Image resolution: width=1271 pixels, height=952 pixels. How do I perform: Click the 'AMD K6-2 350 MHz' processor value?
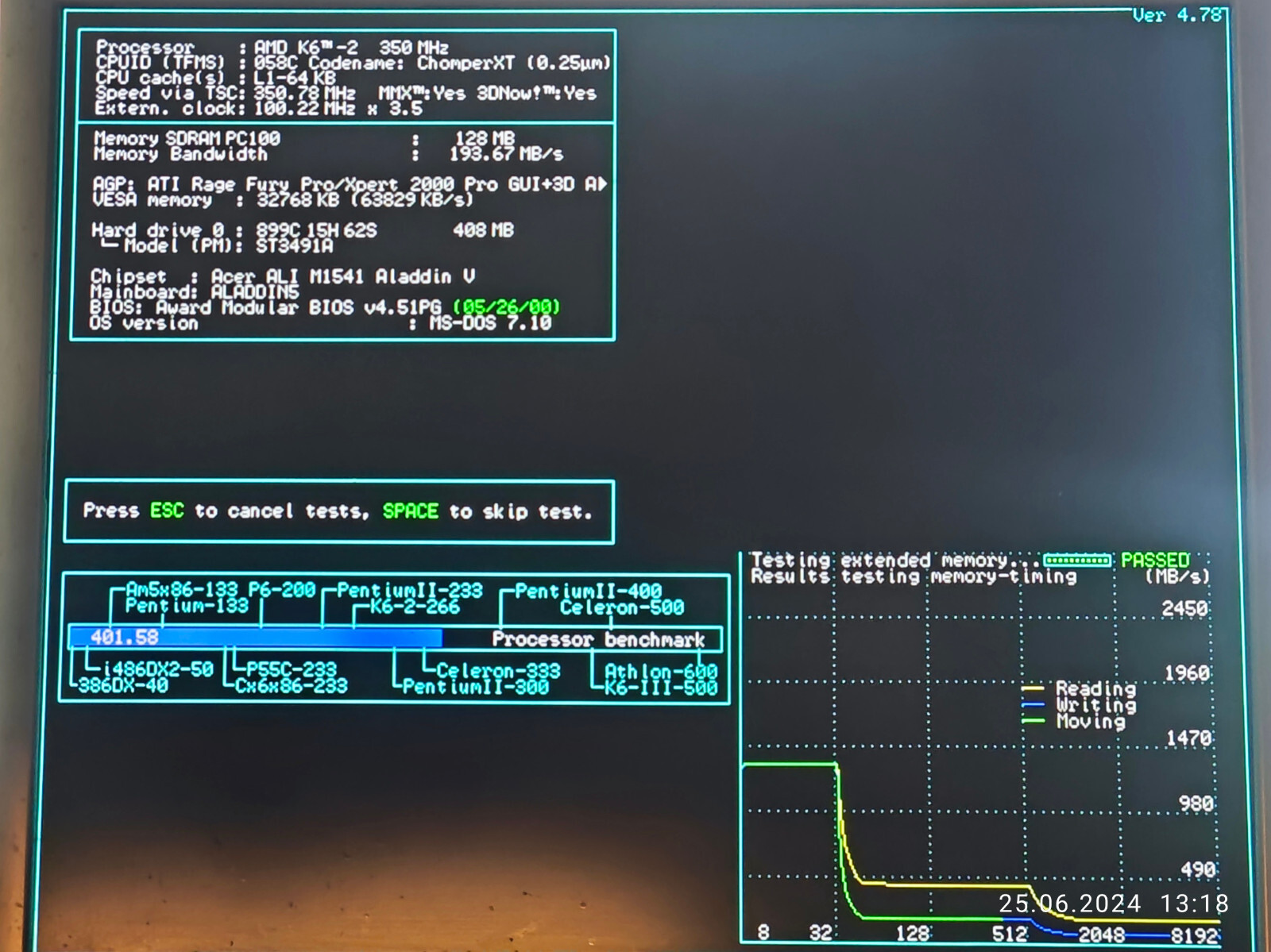pyautogui.click(x=351, y=48)
